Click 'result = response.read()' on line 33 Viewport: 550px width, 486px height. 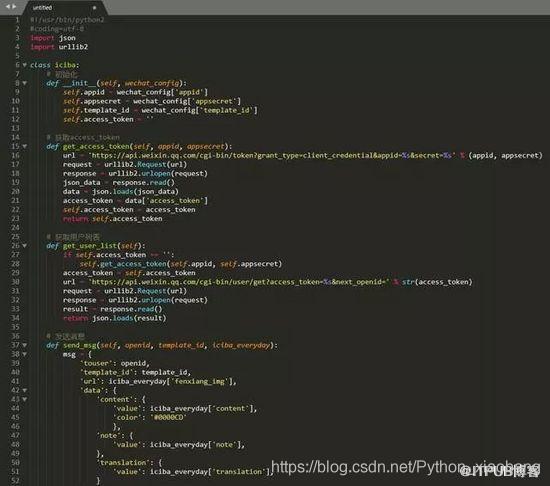pos(113,309)
